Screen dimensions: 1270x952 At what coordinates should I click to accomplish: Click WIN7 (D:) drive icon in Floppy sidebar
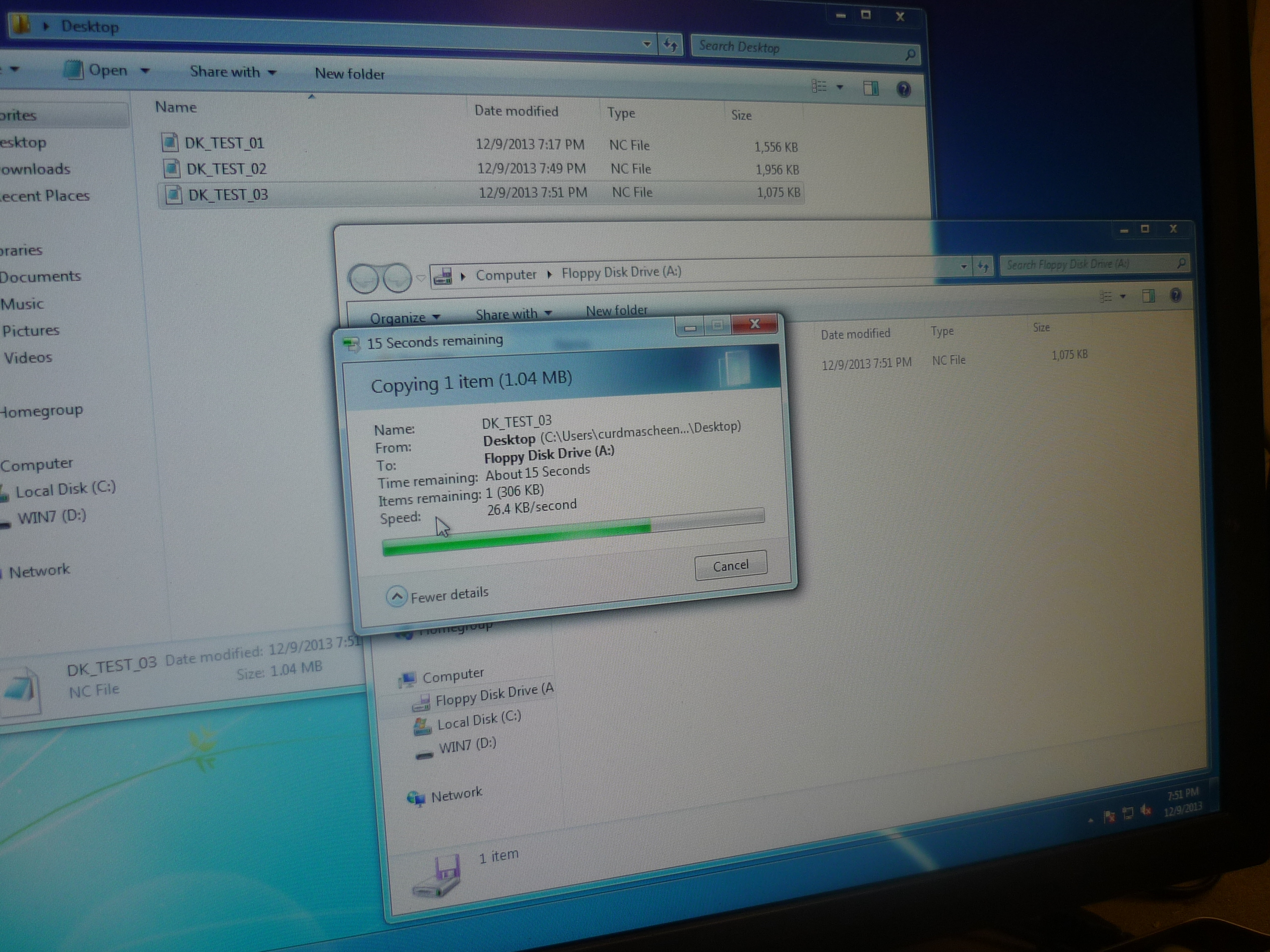pos(424,755)
